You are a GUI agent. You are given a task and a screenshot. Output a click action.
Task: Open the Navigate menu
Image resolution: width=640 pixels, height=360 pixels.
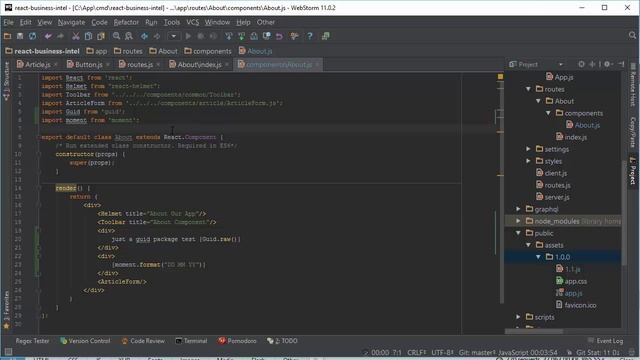71,22
